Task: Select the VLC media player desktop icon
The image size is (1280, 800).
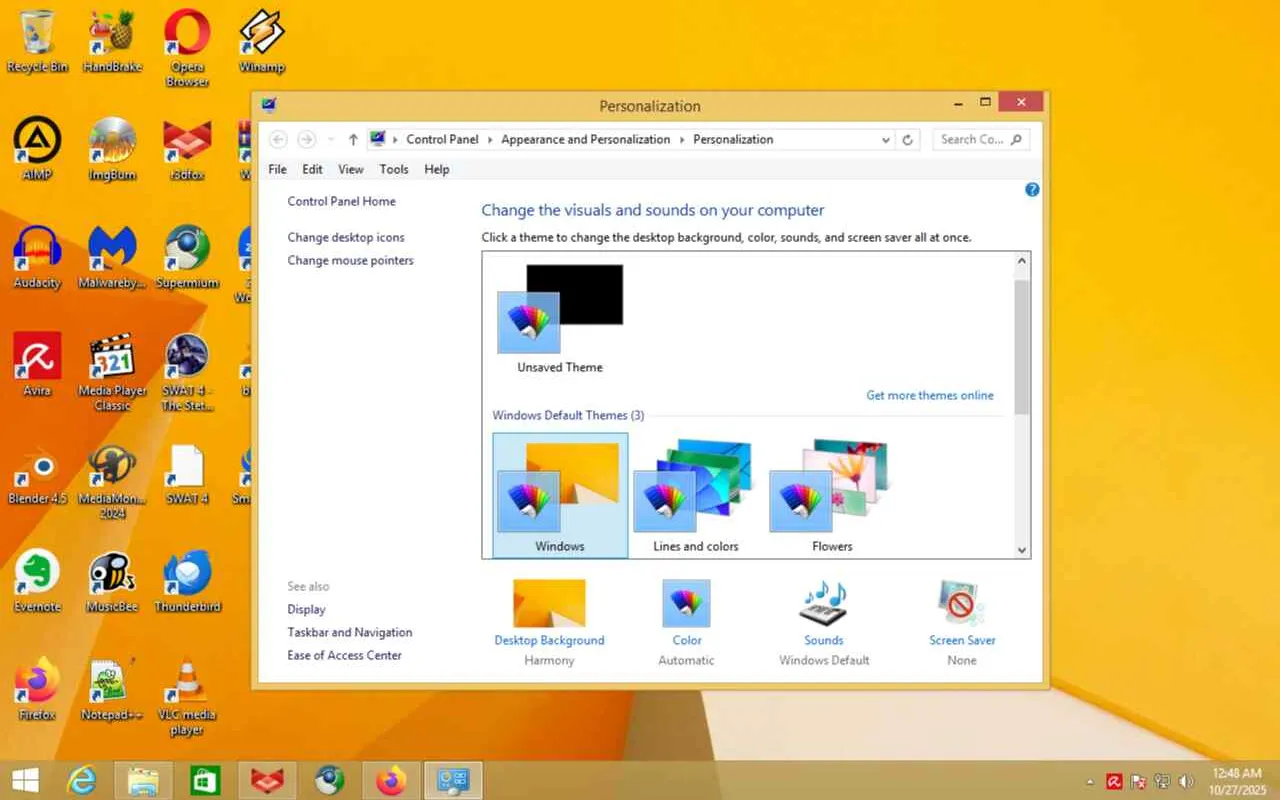Action: [x=187, y=696]
